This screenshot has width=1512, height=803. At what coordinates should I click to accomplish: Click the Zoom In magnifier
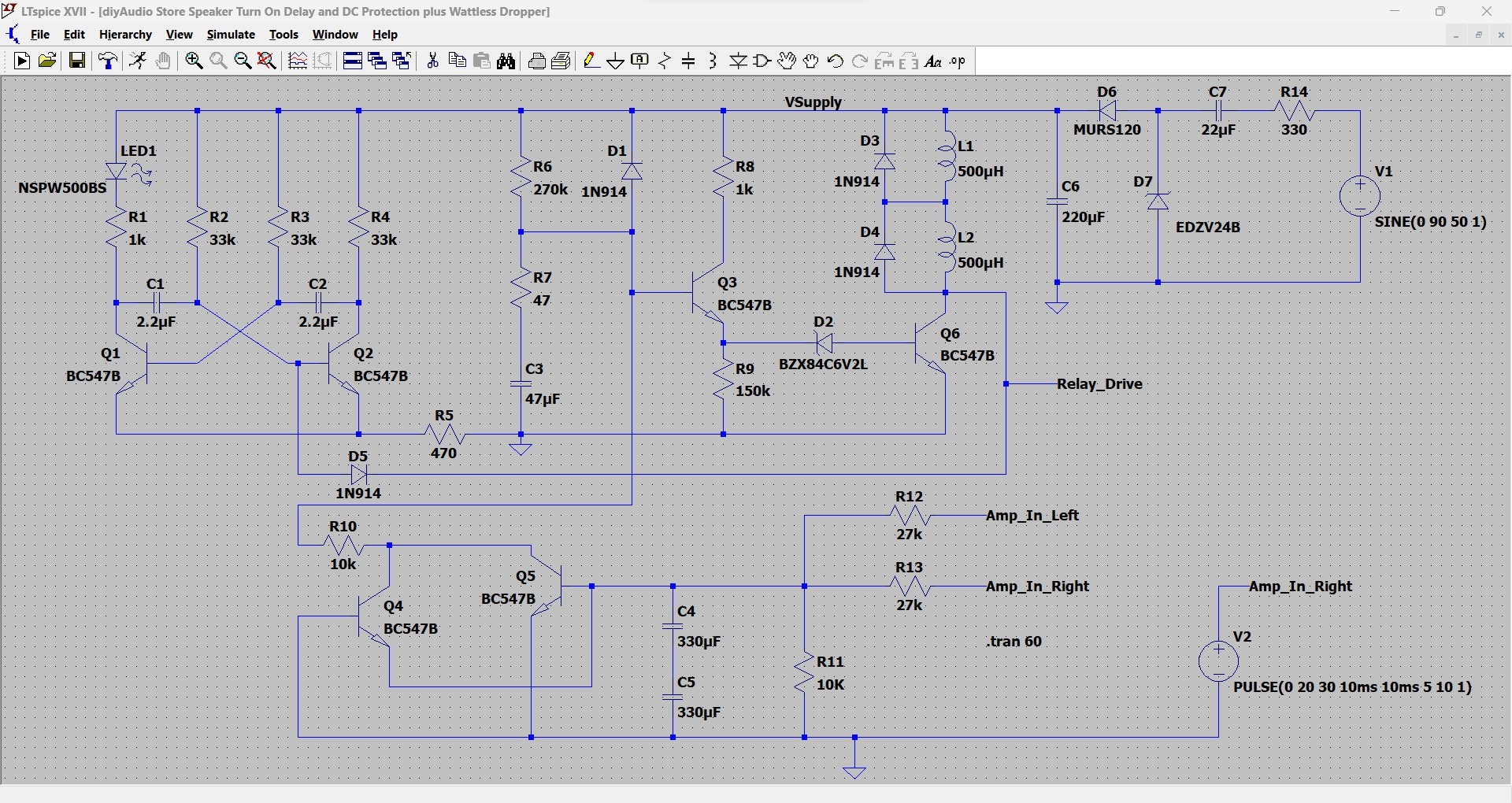coord(194,61)
